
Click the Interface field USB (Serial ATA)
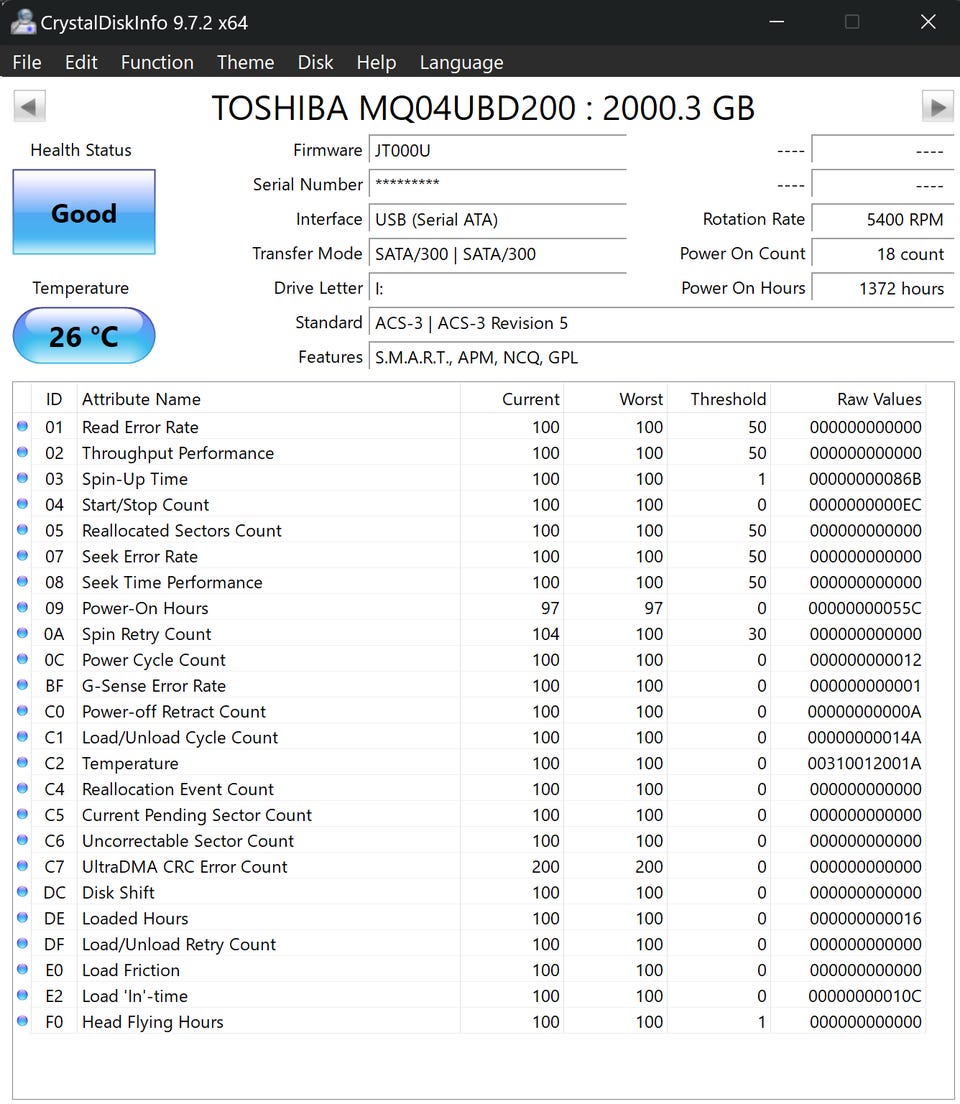click(497, 219)
